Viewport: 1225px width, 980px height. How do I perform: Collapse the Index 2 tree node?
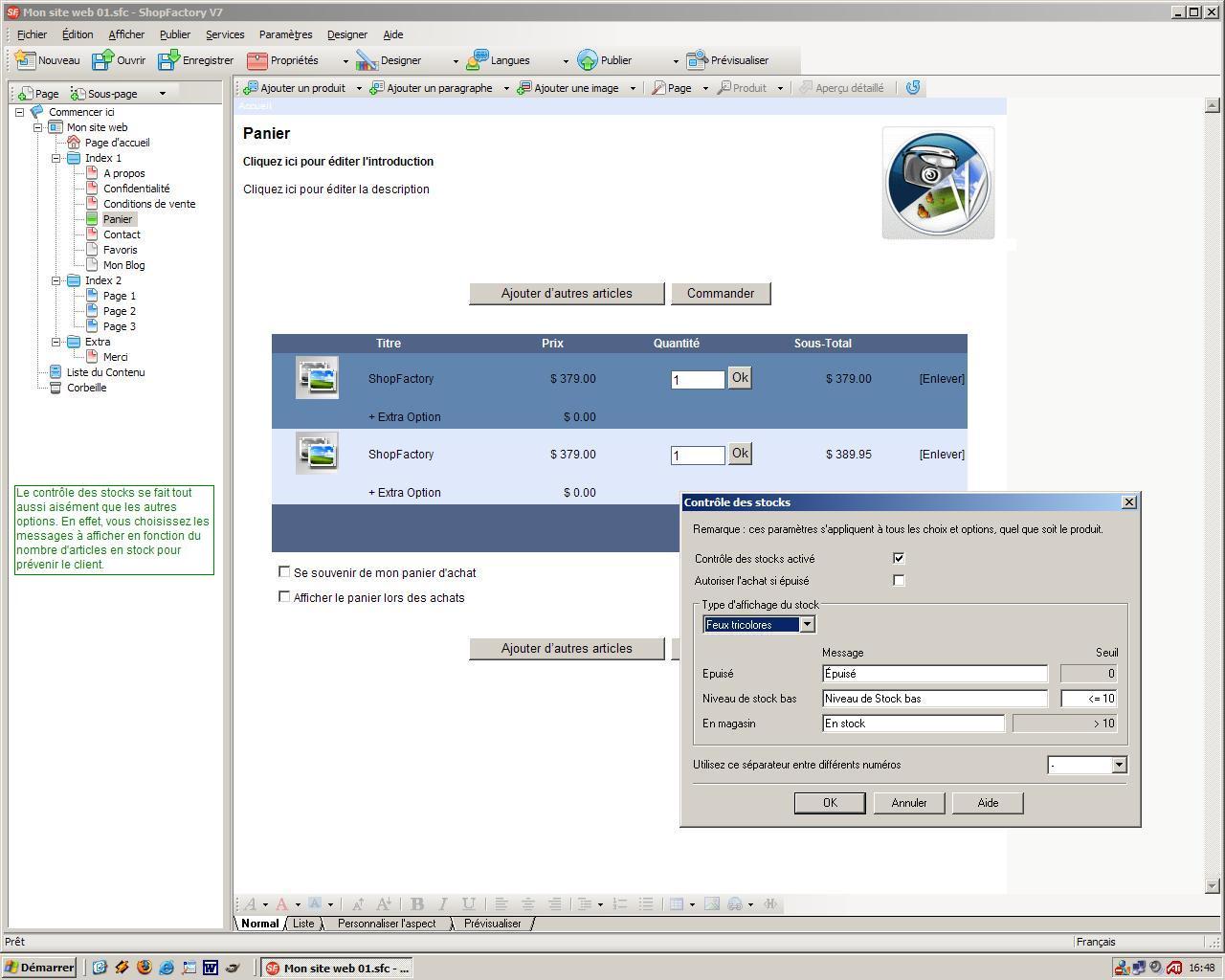[56, 280]
